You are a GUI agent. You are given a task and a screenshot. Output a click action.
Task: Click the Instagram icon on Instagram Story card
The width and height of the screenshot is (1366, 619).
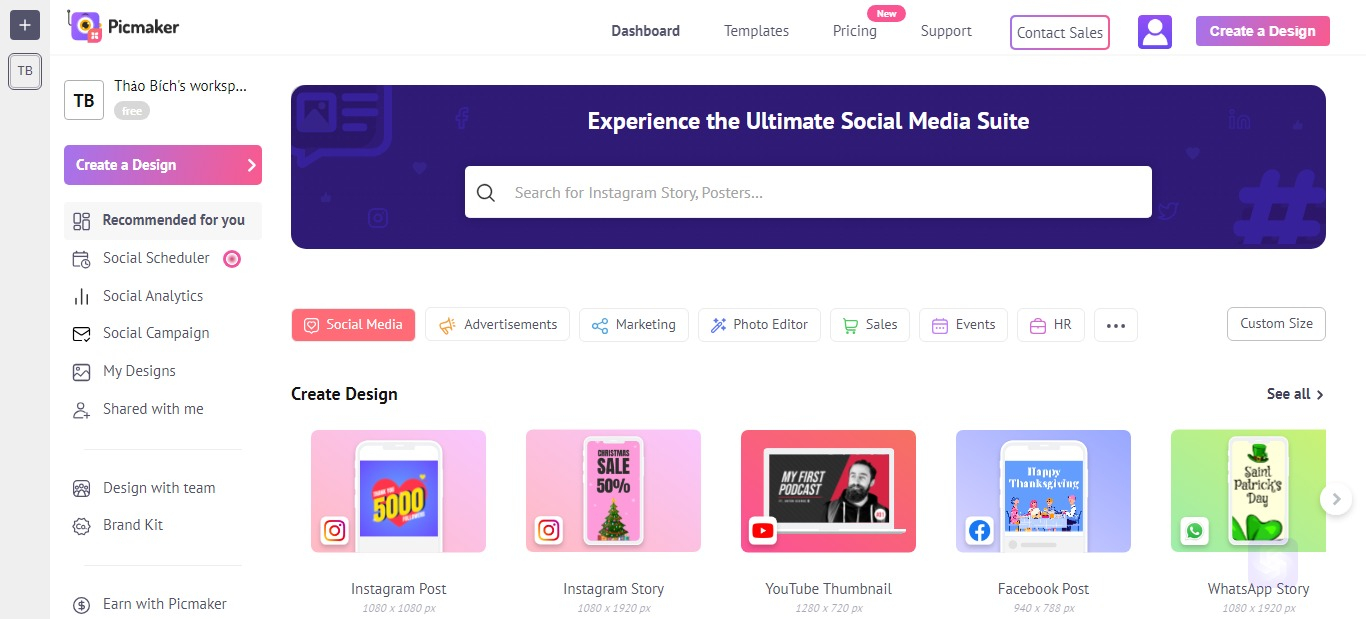(x=548, y=530)
